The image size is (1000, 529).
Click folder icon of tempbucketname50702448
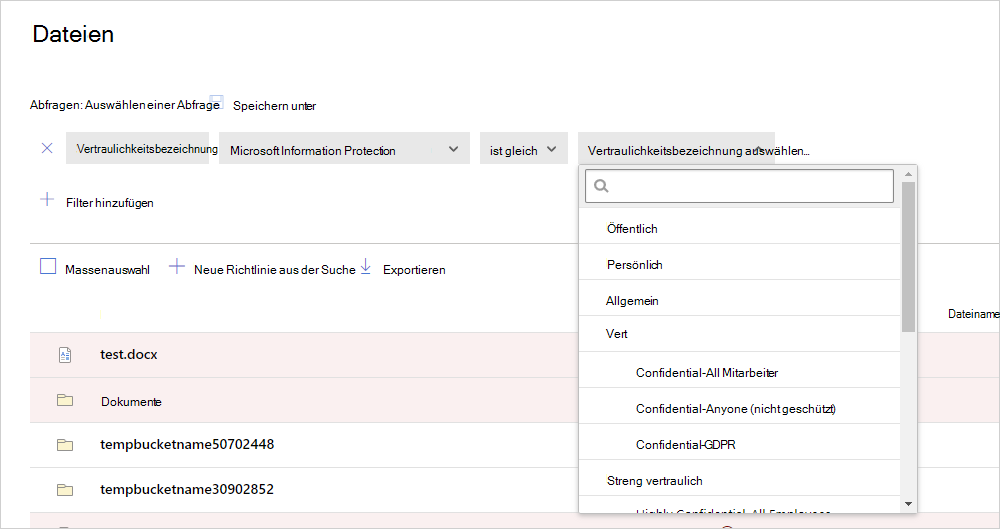(x=65, y=445)
